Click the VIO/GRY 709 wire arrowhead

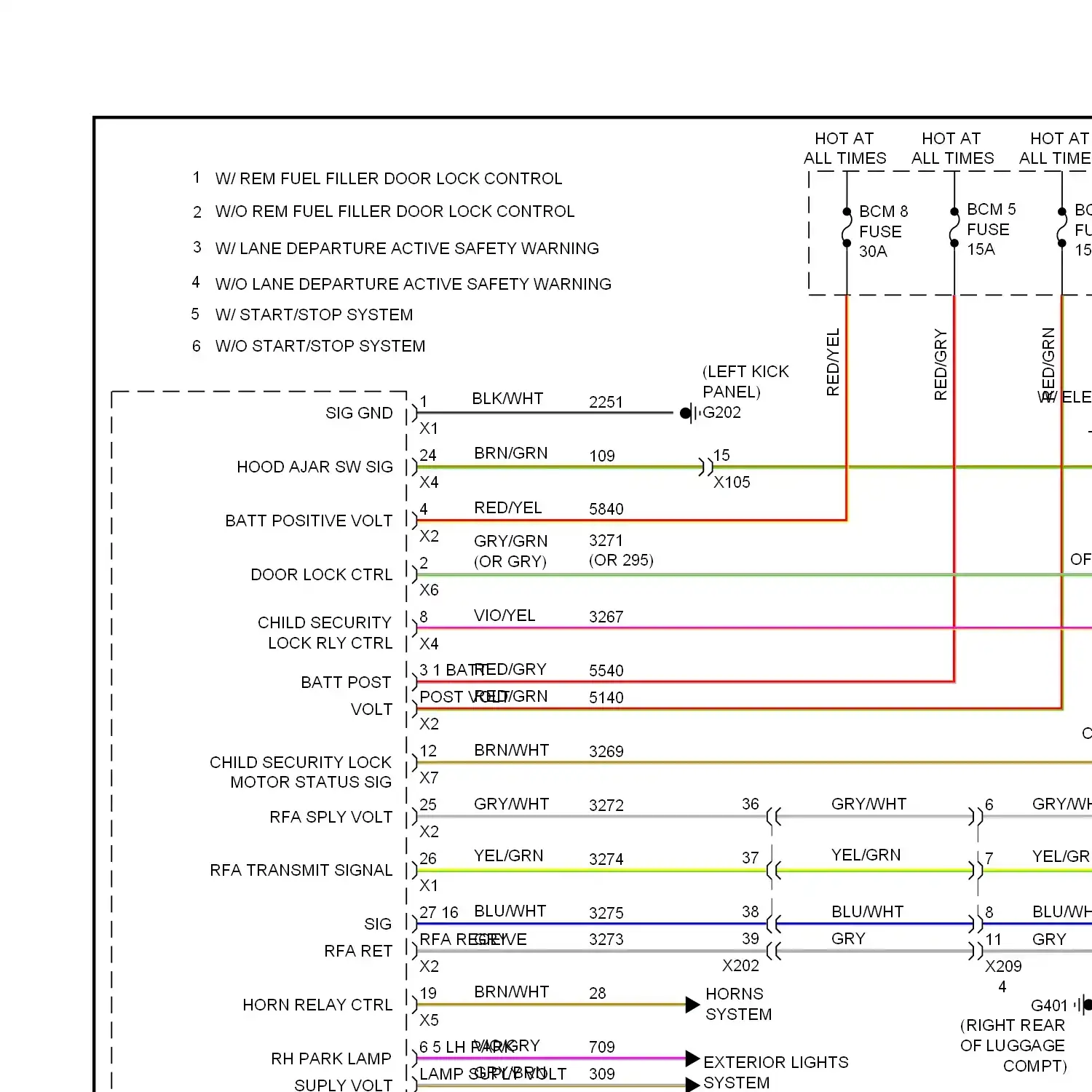[x=692, y=1059]
